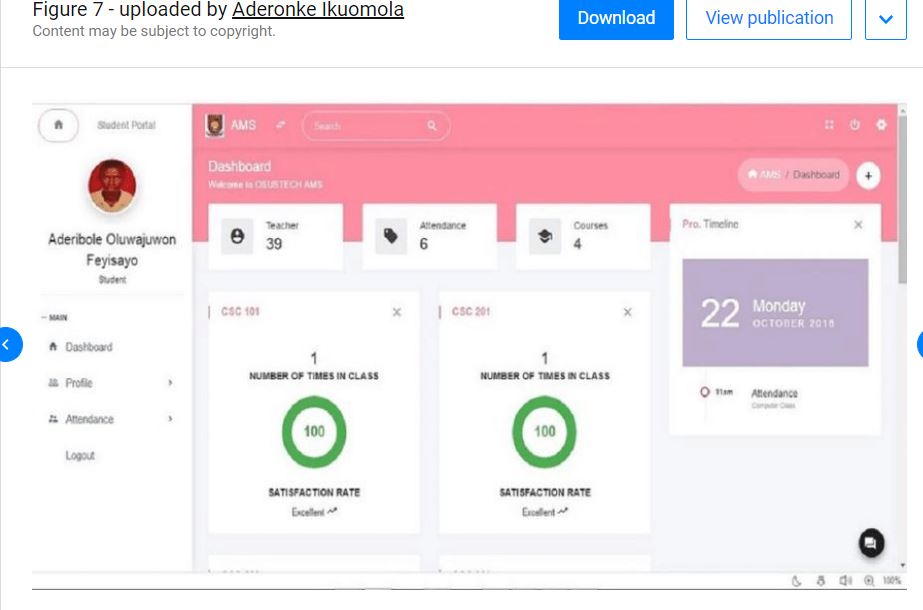
Task: Select Logout in the sidebar
Action: pyautogui.click(x=80, y=455)
